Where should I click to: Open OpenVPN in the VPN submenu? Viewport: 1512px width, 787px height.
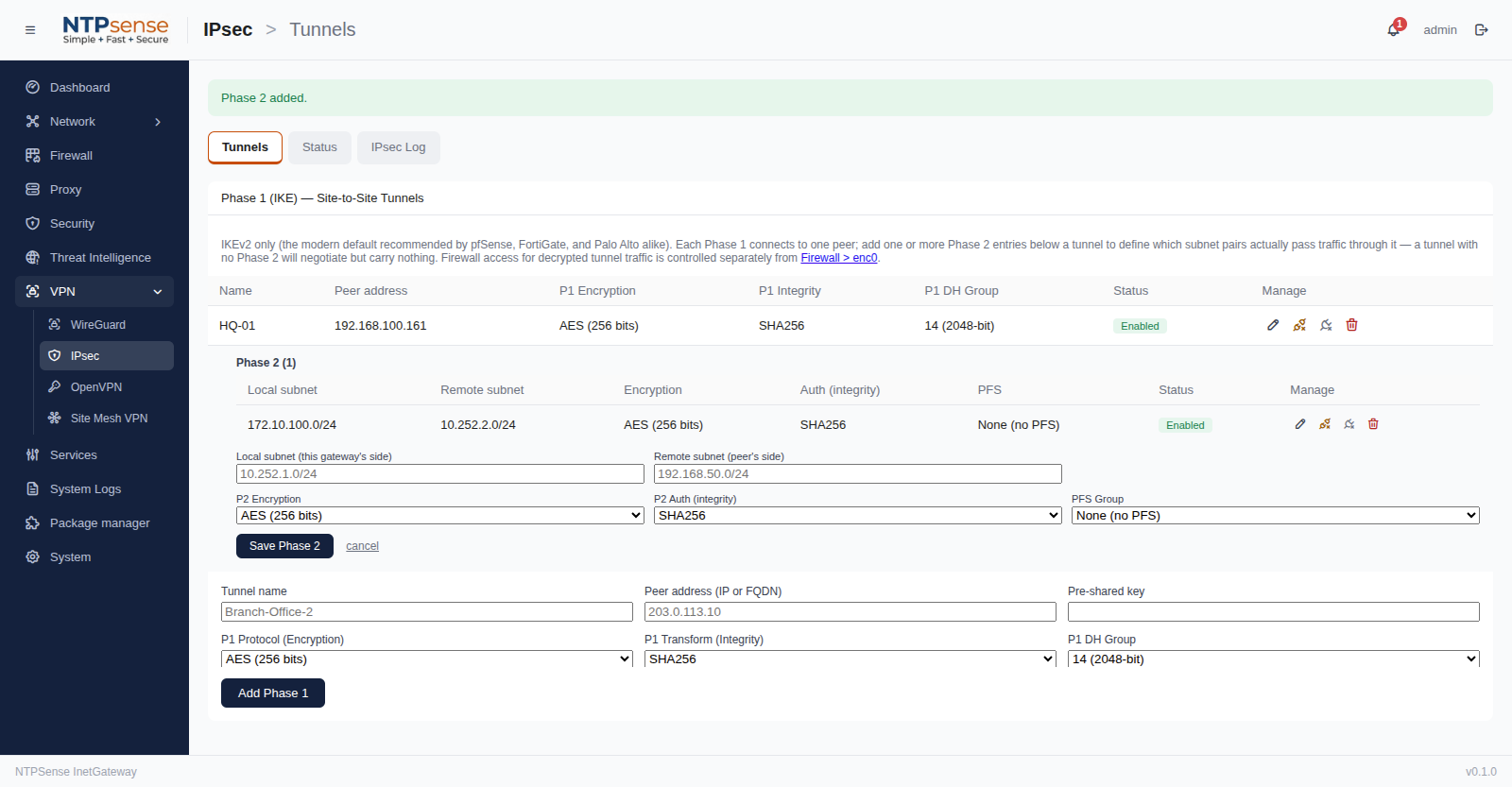click(107, 387)
